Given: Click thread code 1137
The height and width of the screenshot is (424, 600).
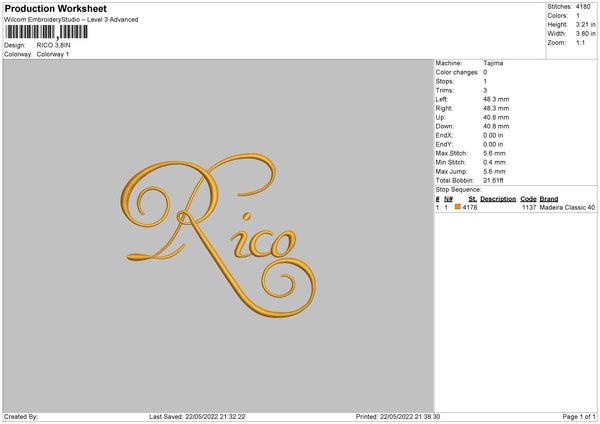Looking at the screenshot, I should pyautogui.click(x=529, y=207).
